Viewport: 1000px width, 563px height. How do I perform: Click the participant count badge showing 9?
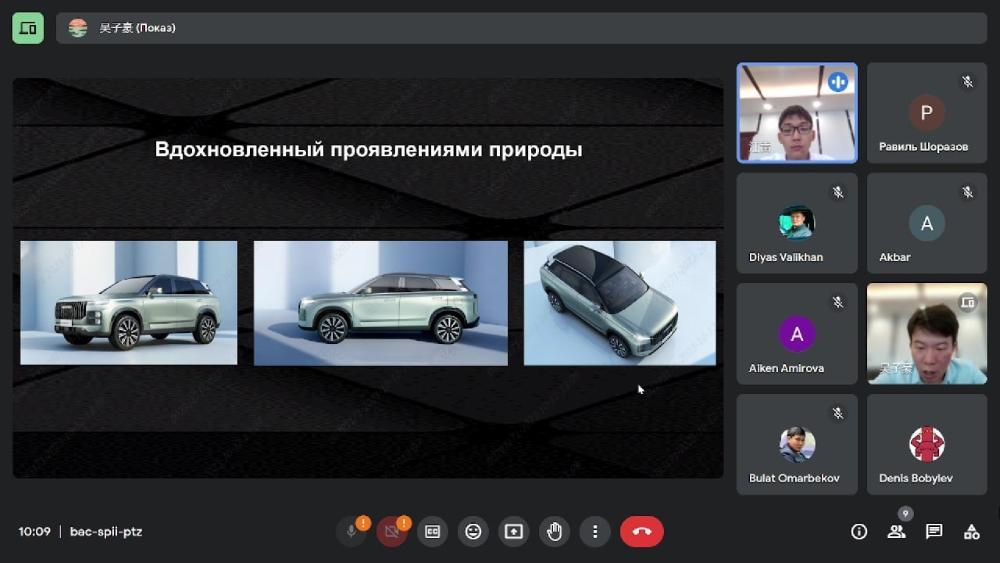905,513
